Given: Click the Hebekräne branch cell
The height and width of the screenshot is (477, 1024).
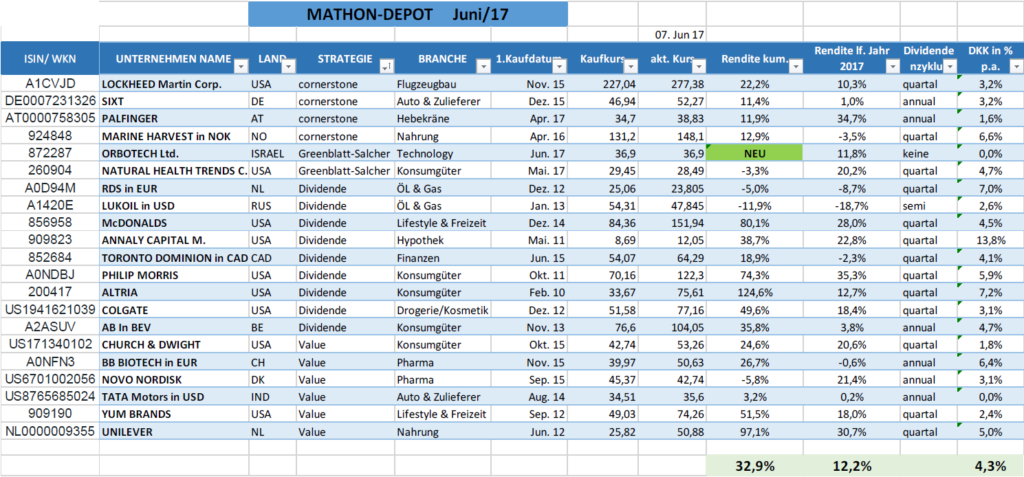Looking at the screenshot, I should click(x=442, y=119).
